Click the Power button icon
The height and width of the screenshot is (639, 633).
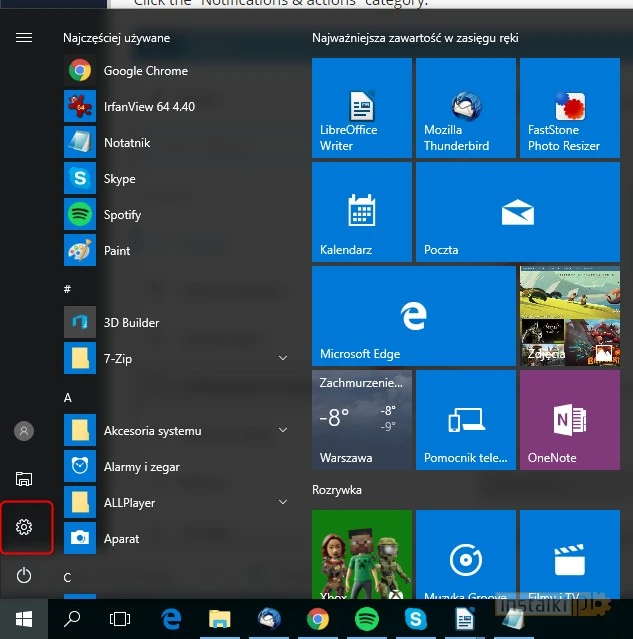[25, 575]
